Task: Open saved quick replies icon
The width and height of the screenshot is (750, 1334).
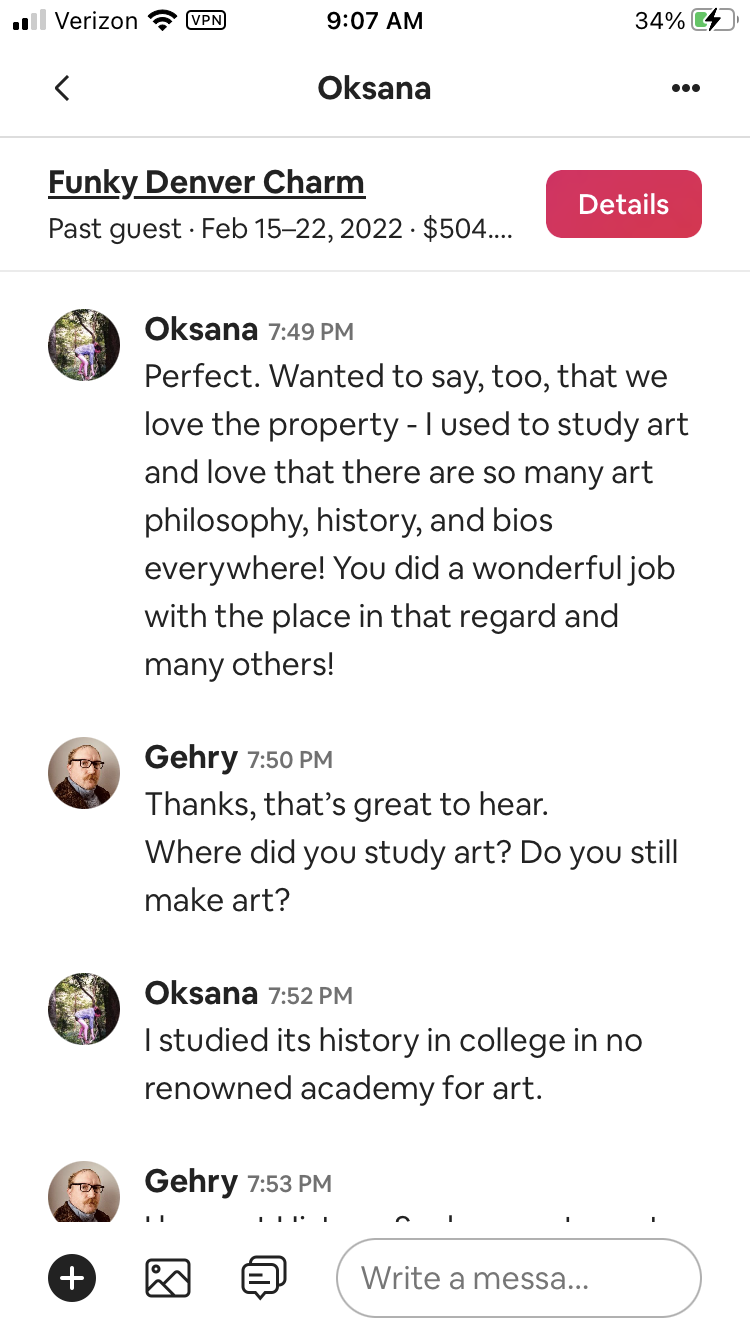Action: 264,1277
